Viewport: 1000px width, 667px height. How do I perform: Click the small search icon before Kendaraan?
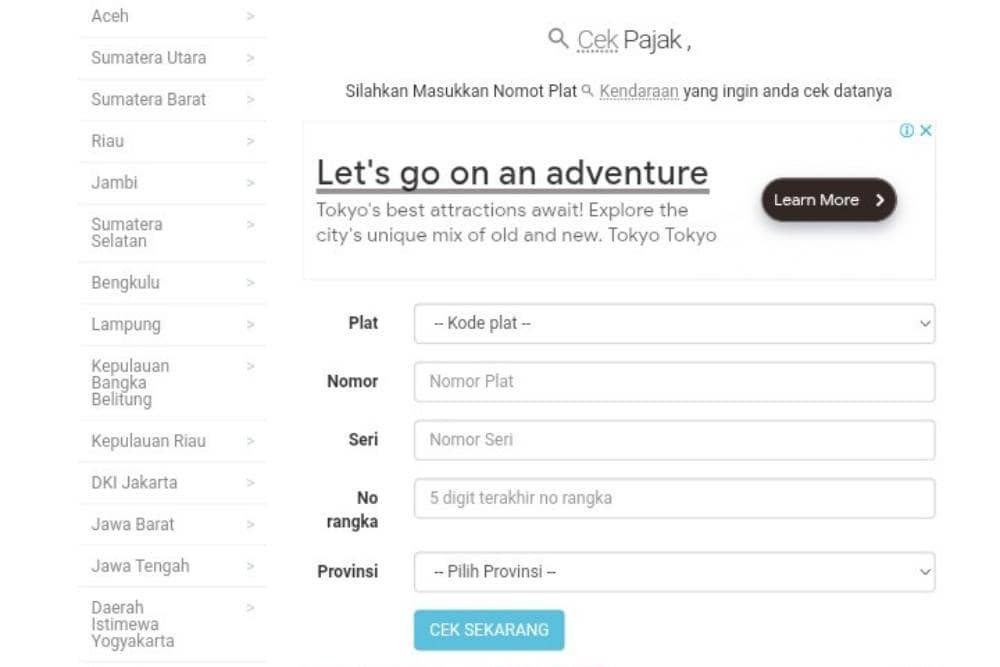[x=588, y=91]
